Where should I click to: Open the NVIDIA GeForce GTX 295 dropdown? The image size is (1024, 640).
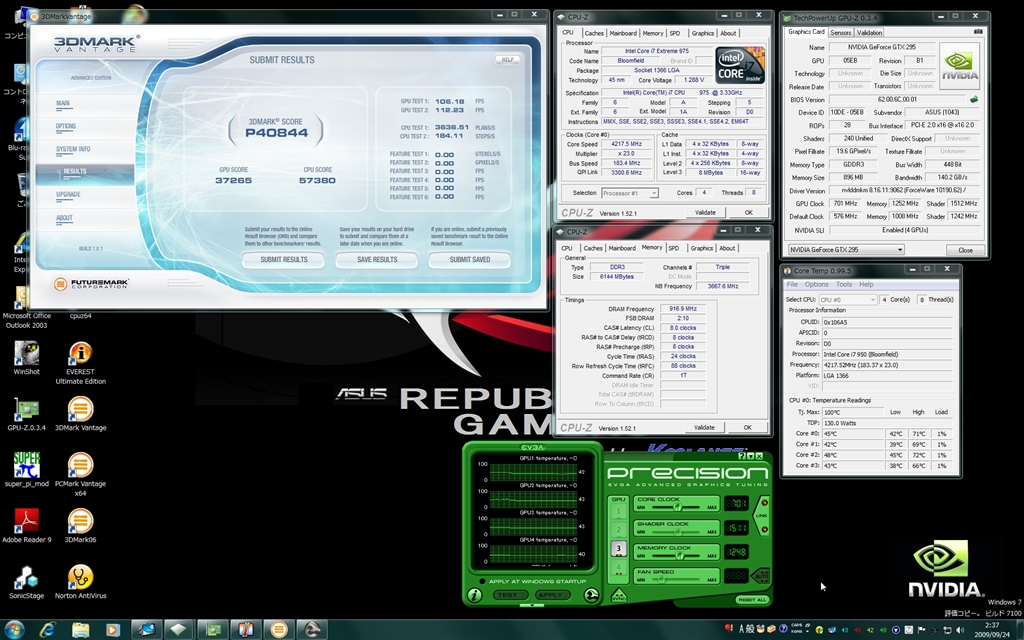coord(846,250)
